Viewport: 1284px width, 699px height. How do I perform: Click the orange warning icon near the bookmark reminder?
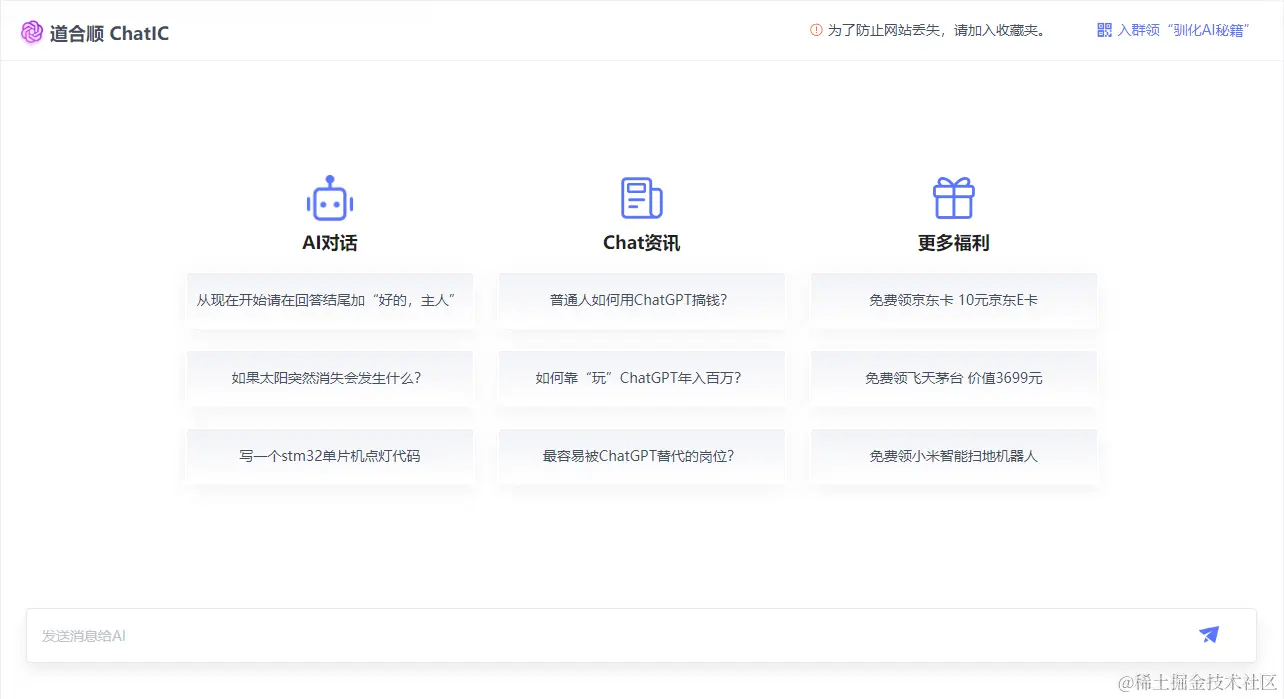tap(815, 30)
